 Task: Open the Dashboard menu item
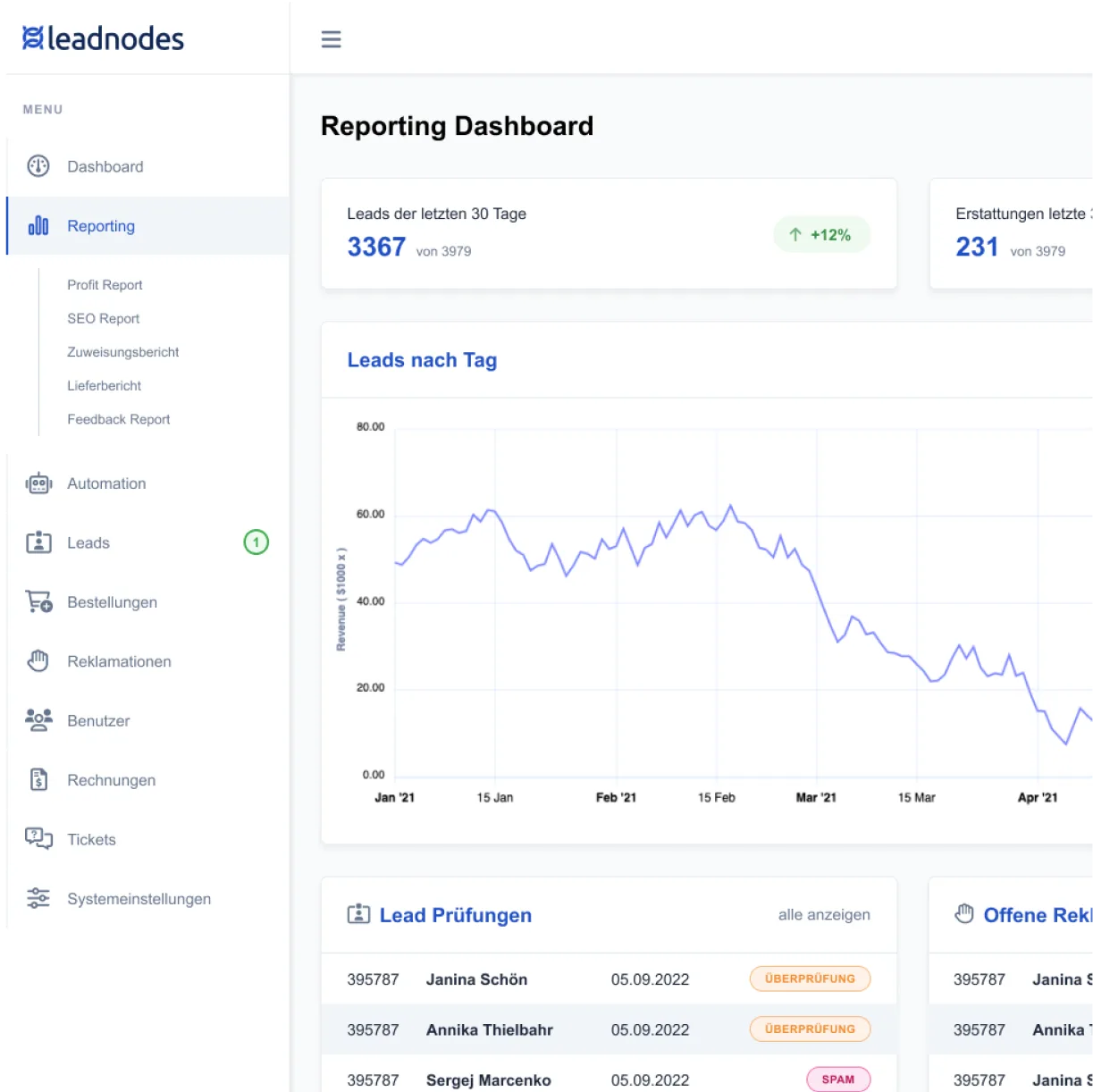click(x=147, y=166)
